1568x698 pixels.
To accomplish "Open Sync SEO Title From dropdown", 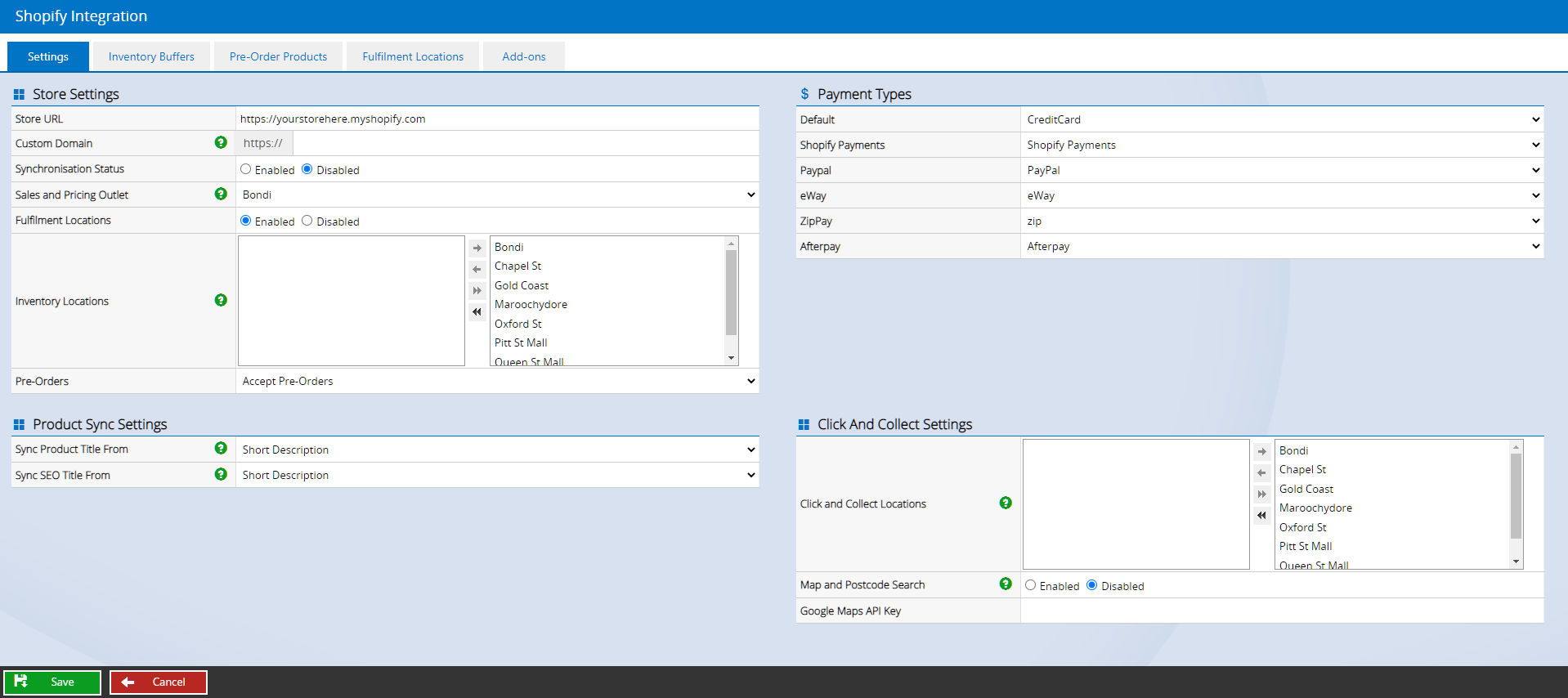I will coord(498,475).
